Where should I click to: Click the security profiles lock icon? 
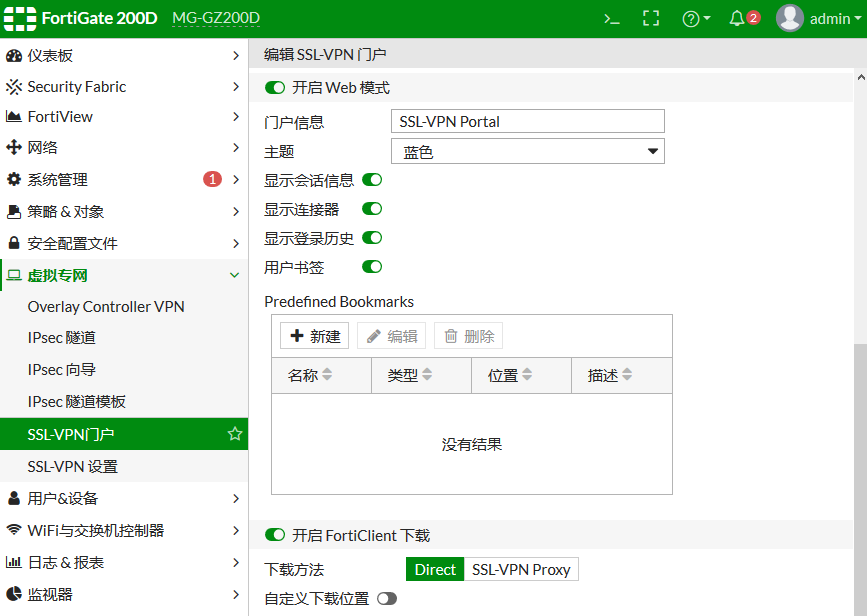click(x=14, y=243)
